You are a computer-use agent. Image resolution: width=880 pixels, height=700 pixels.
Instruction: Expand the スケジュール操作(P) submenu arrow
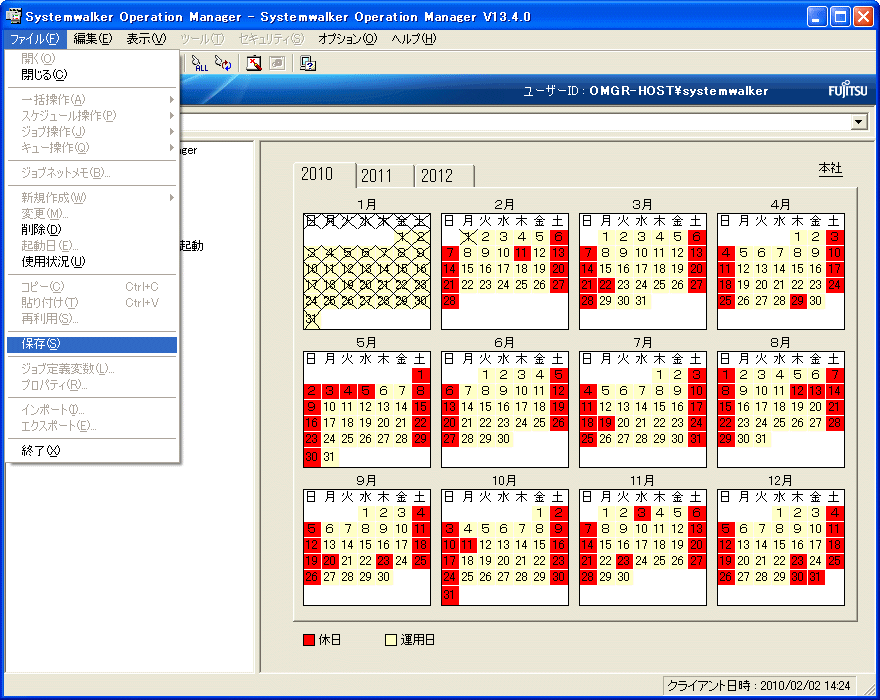(x=171, y=116)
